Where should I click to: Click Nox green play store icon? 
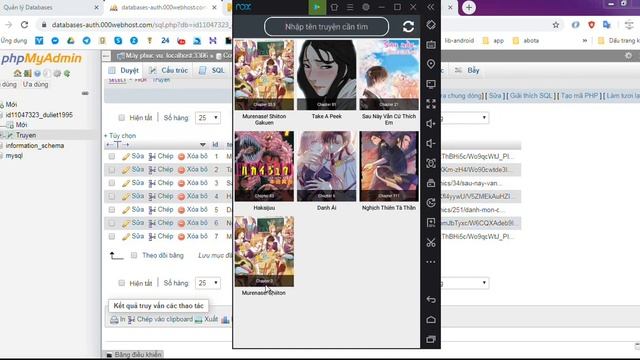coord(317,7)
